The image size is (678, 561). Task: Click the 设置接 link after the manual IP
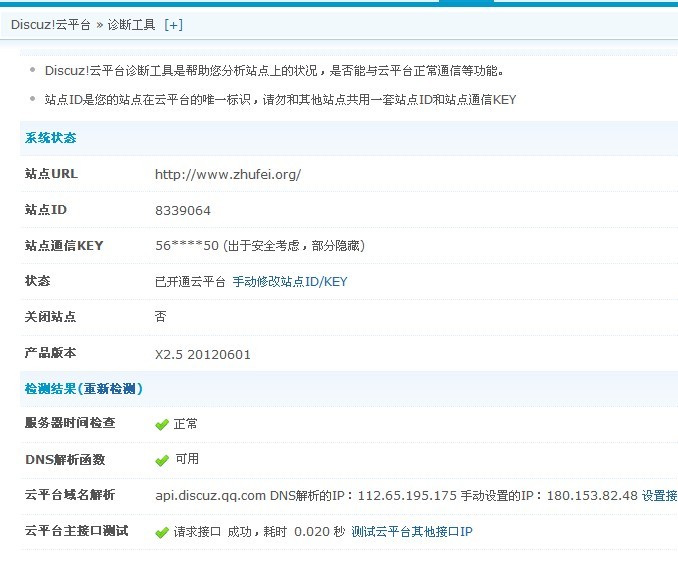point(659,496)
